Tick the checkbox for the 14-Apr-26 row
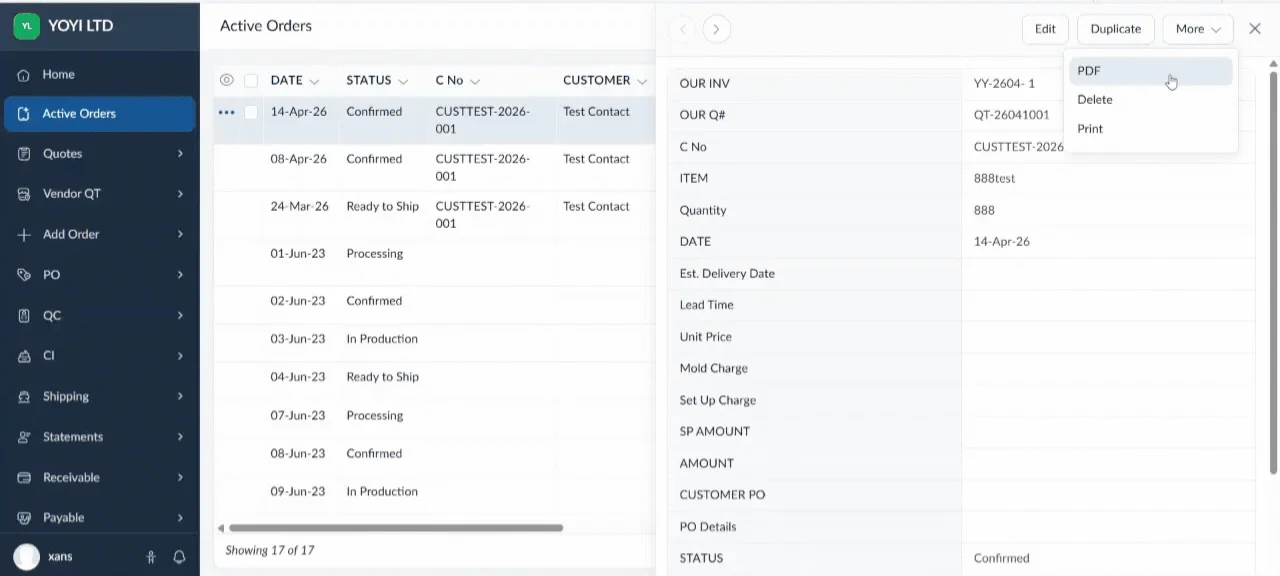The height and width of the screenshot is (576, 1280). tap(251, 112)
